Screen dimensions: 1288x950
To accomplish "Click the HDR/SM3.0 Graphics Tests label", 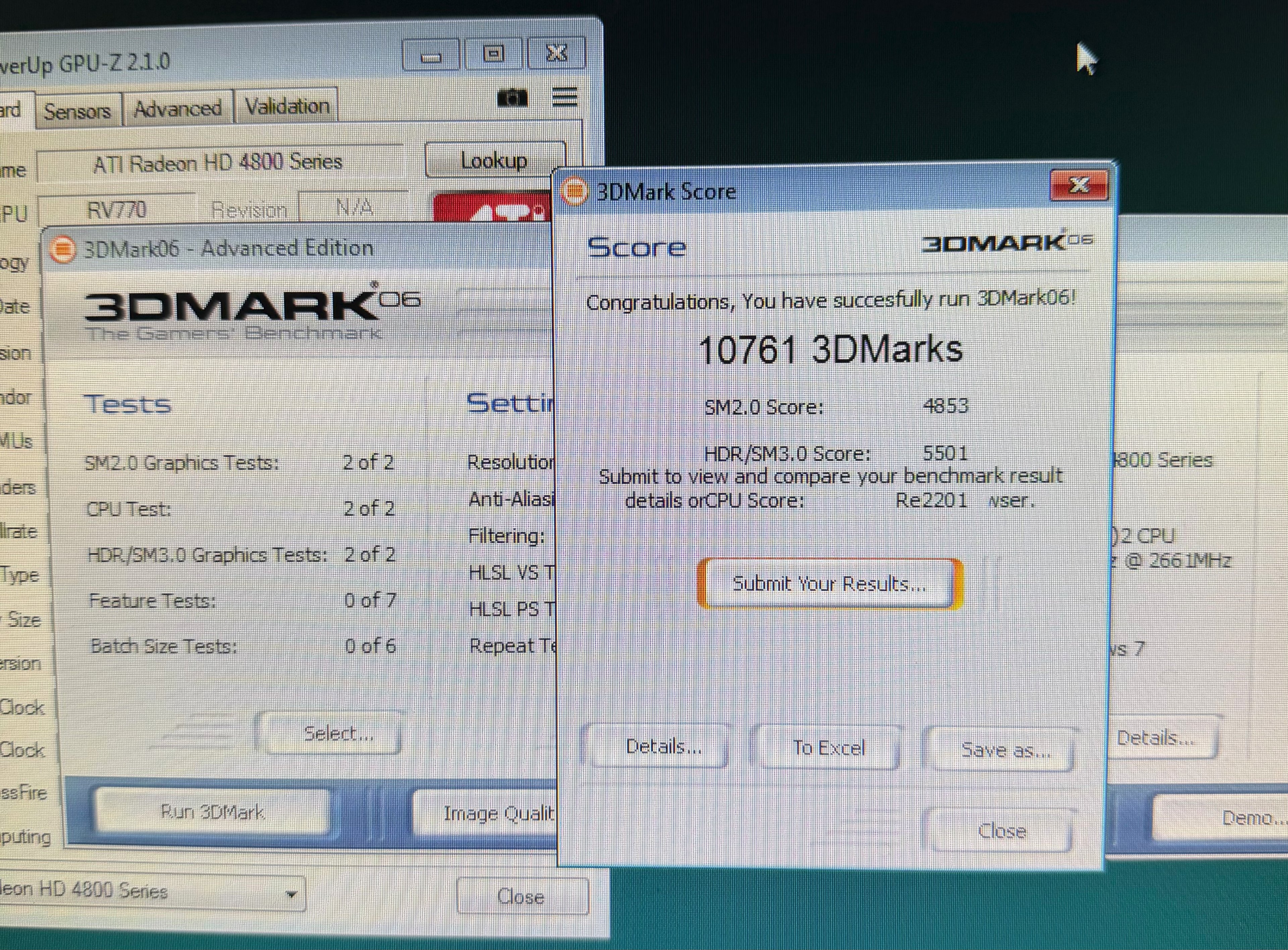I will 208,555.
